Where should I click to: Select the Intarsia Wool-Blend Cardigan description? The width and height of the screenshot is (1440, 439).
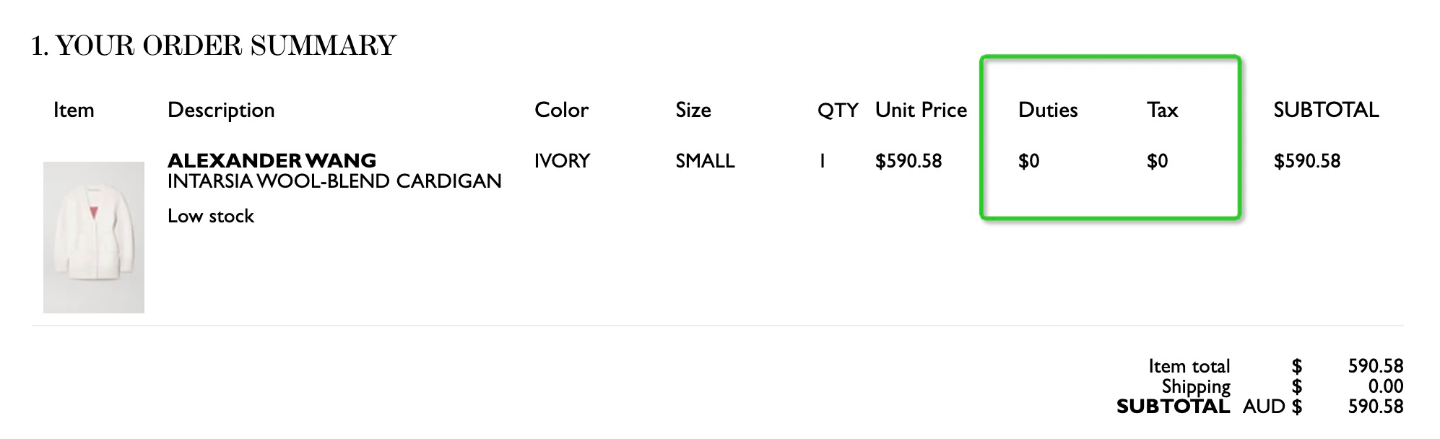point(334,182)
